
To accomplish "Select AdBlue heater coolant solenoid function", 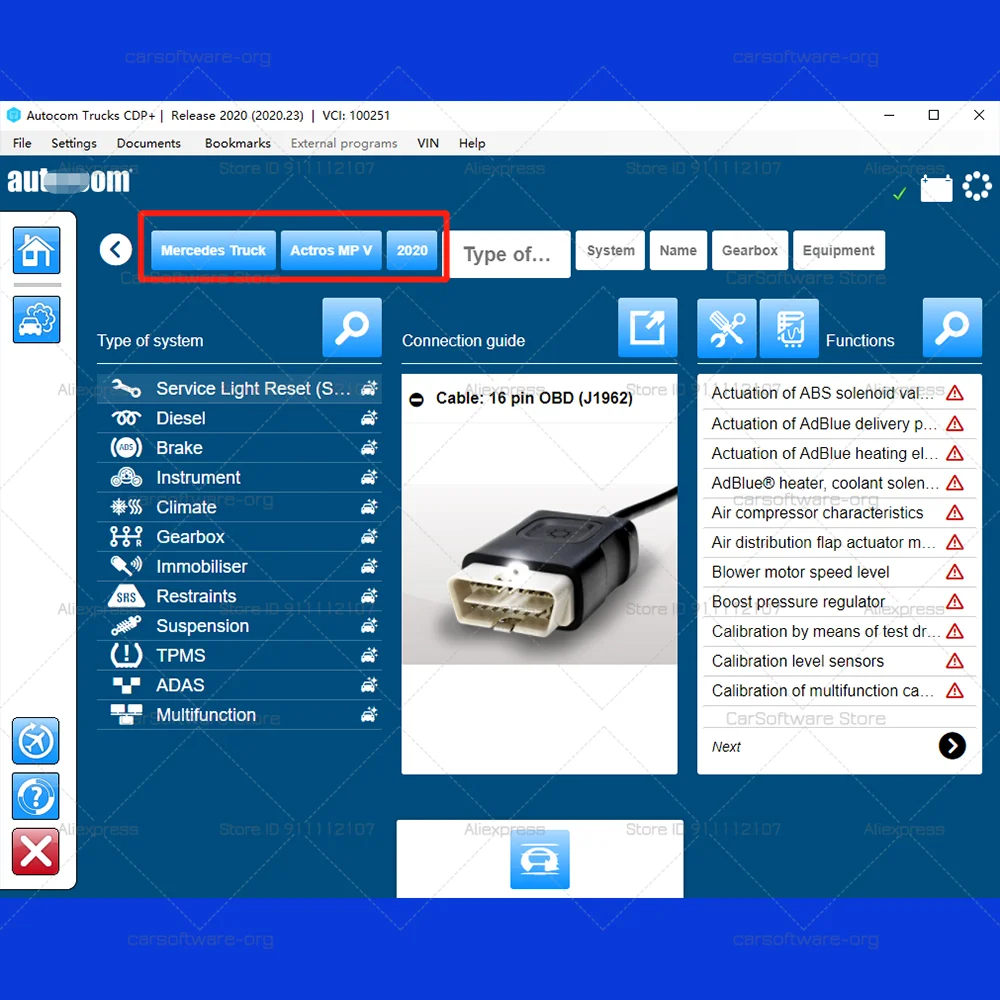I will (838, 483).
